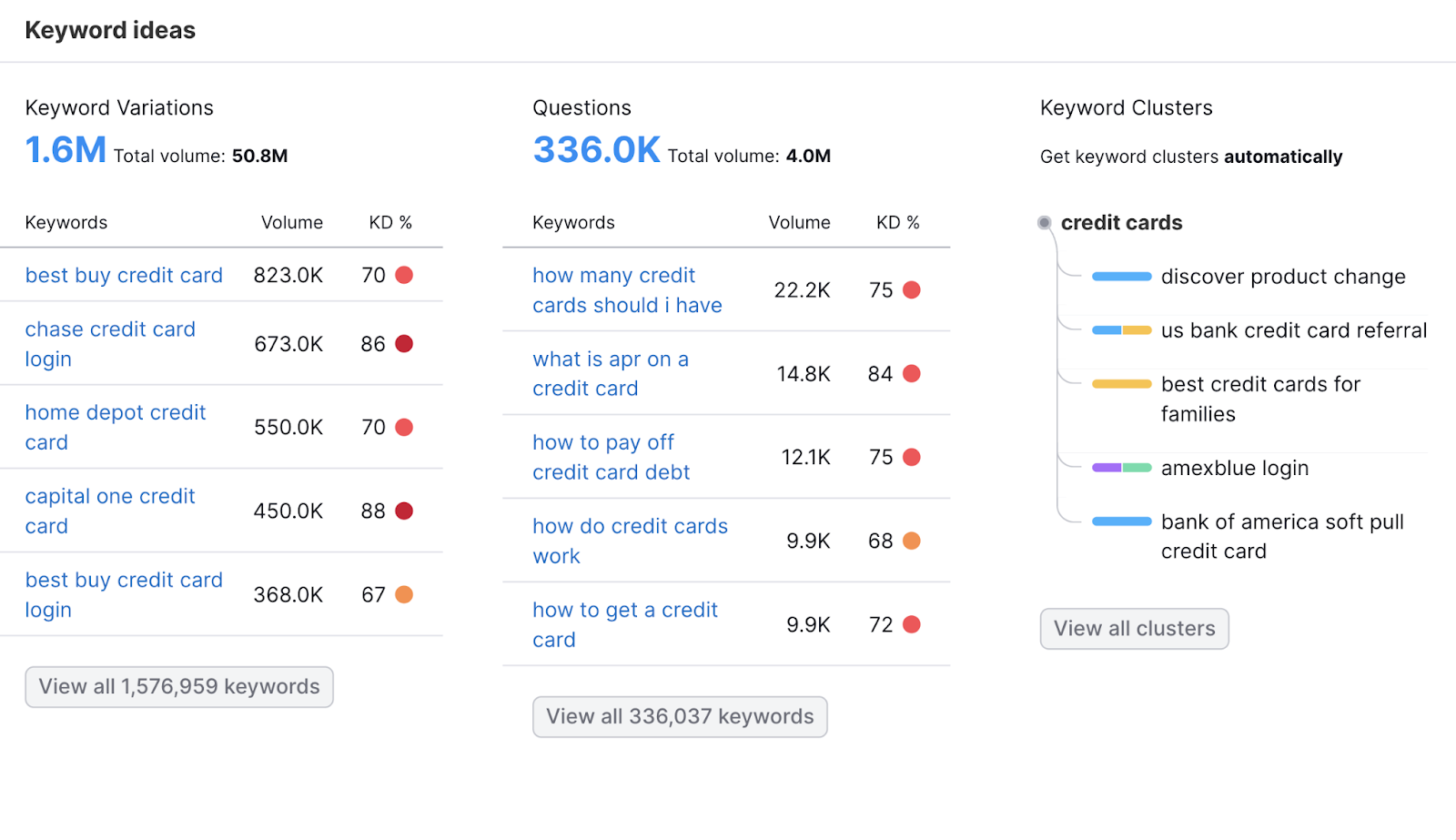Viewport: 1456px width, 840px height.
Task: Click the 'Keyword Clusters' section heading
Action: click(1127, 108)
